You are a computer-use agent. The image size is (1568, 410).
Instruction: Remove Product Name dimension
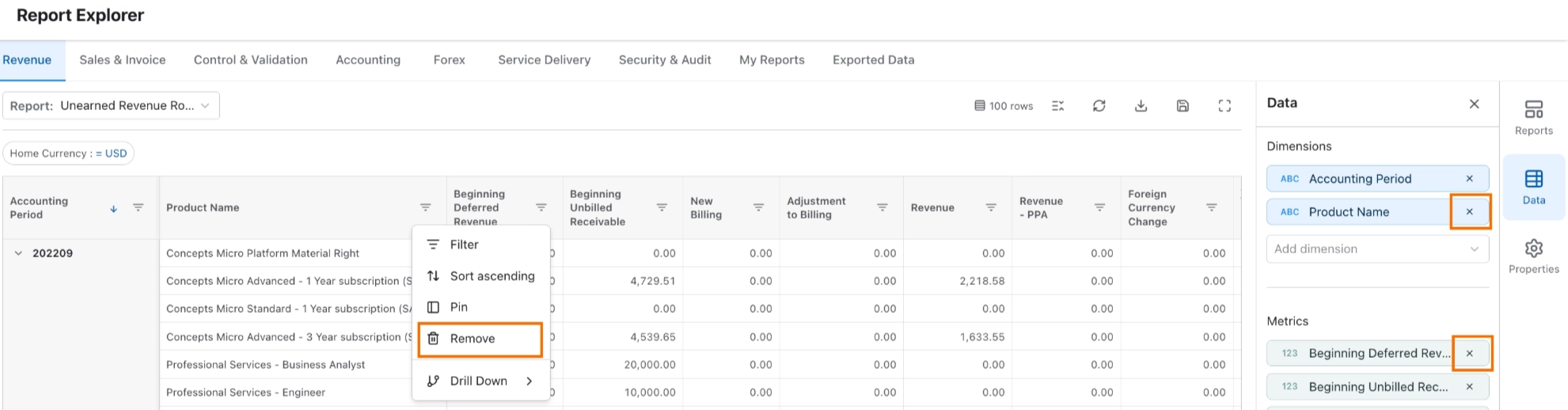coord(1469,212)
